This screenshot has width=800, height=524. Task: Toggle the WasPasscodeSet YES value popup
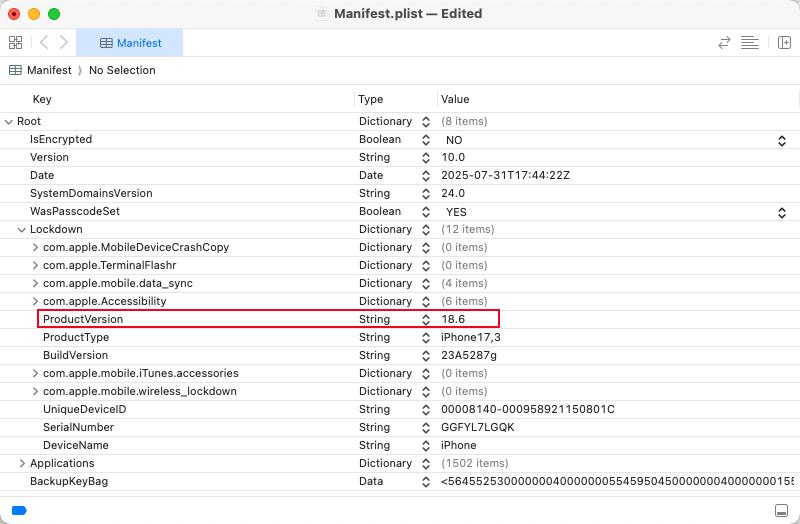782,212
